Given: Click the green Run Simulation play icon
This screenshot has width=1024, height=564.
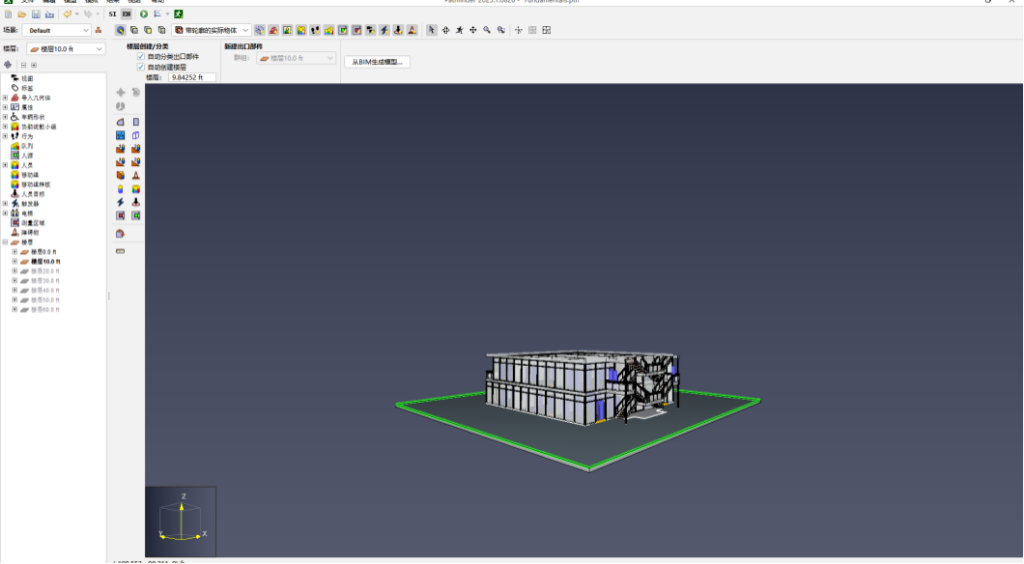Looking at the screenshot, I should click(x=144, y=15).
